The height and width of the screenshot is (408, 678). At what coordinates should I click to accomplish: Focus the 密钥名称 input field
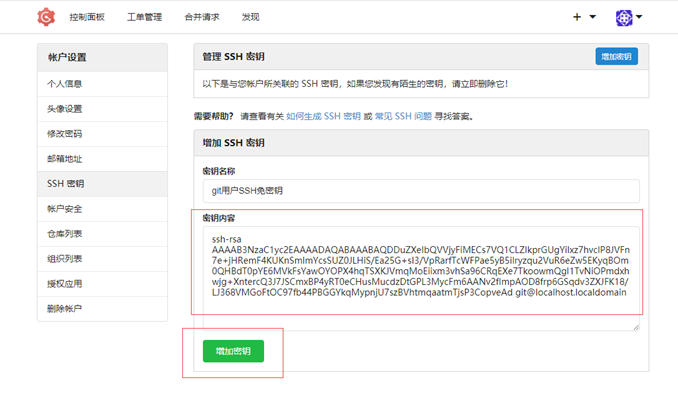(x=421, y=191)
